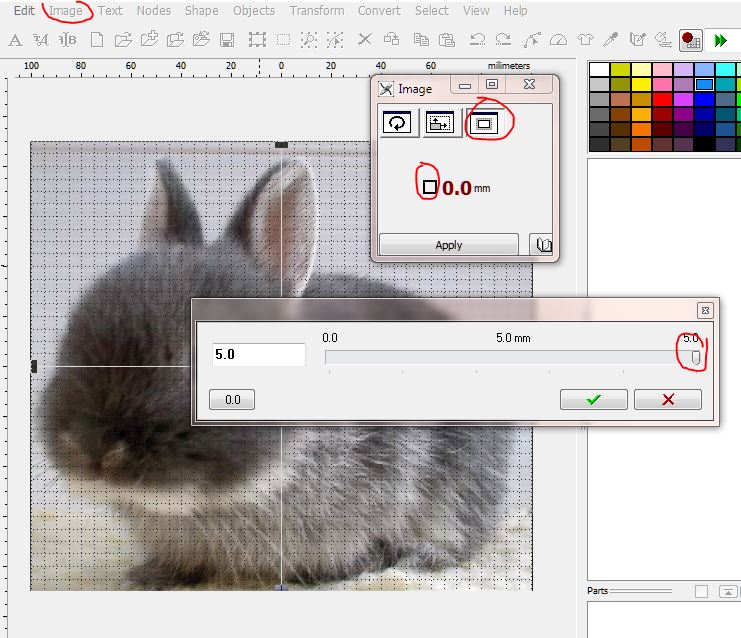Open the help book icon beside Apply
The image size is (741, 638).
click(543, 245)
